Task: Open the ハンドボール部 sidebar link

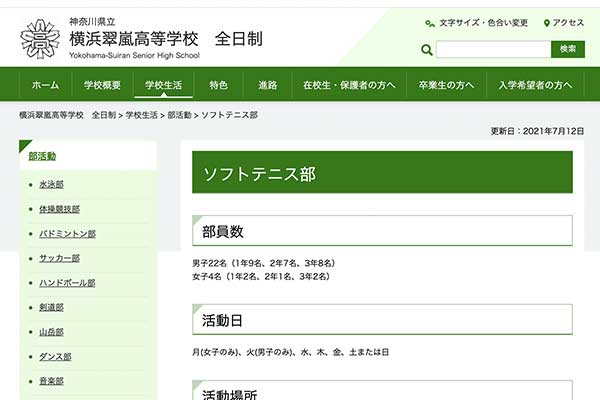Action: (67, 283)
